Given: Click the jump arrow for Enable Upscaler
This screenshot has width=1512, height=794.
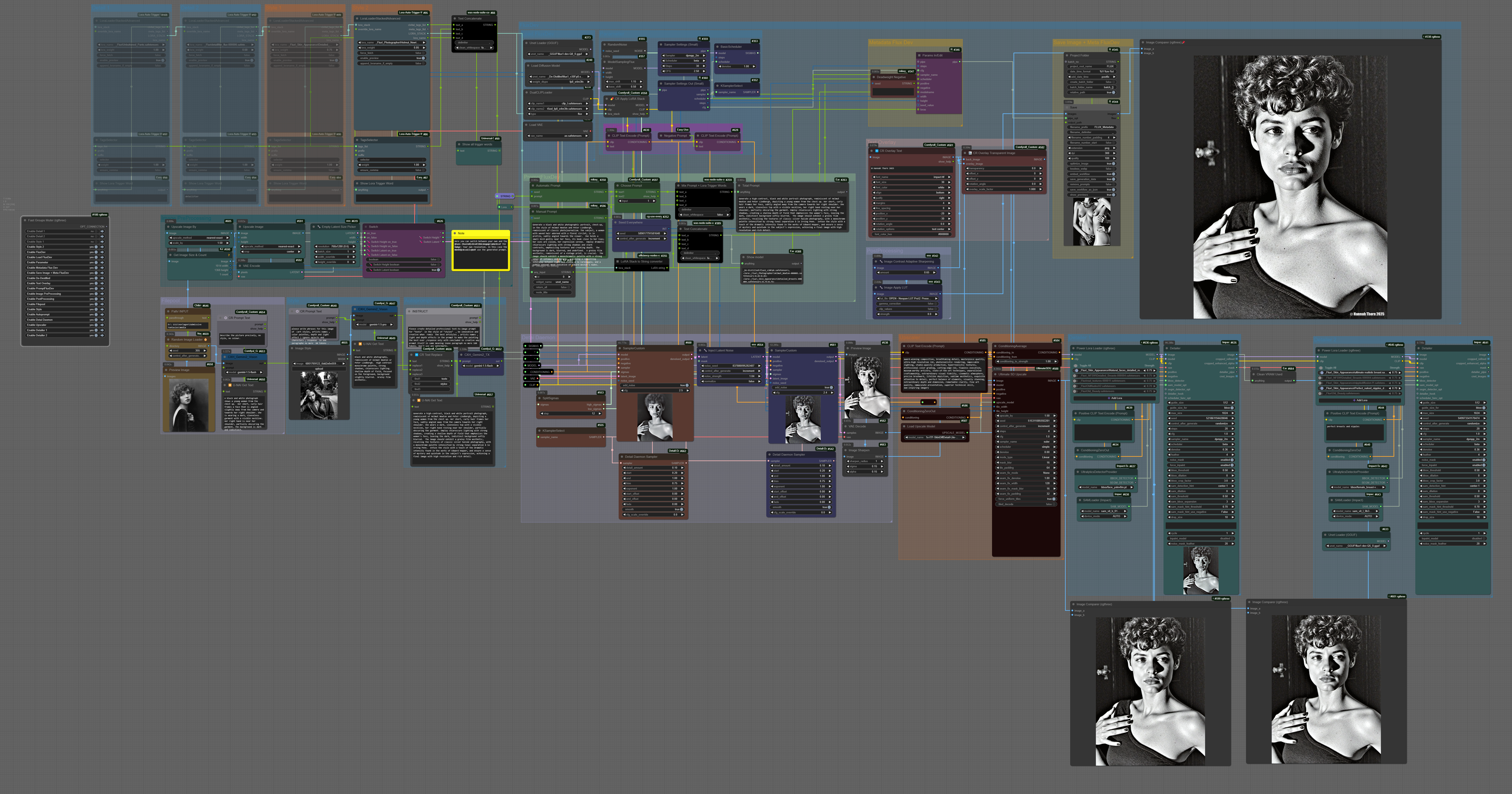Looking at the screenshot, I should [x=102, y=325].
